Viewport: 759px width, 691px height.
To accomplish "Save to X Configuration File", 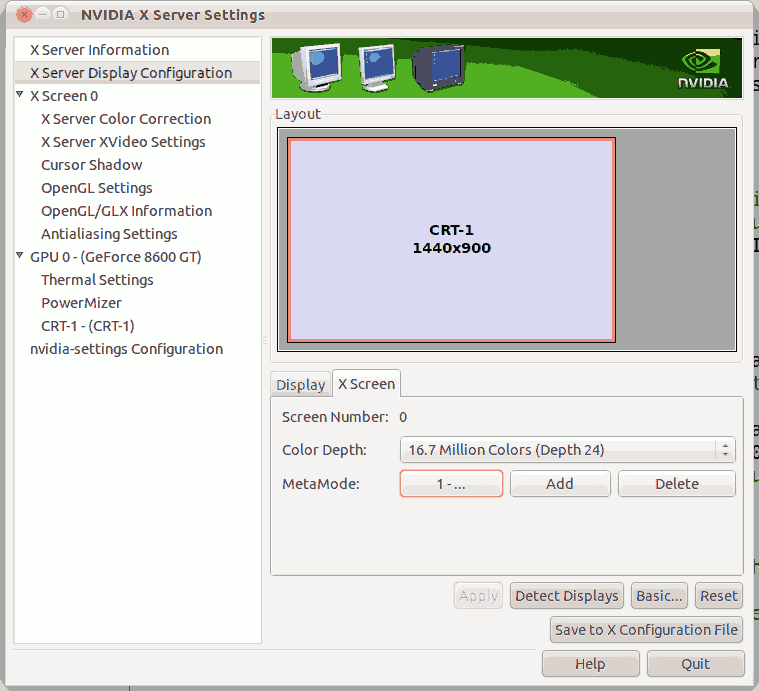I will [x=646, y=630].
